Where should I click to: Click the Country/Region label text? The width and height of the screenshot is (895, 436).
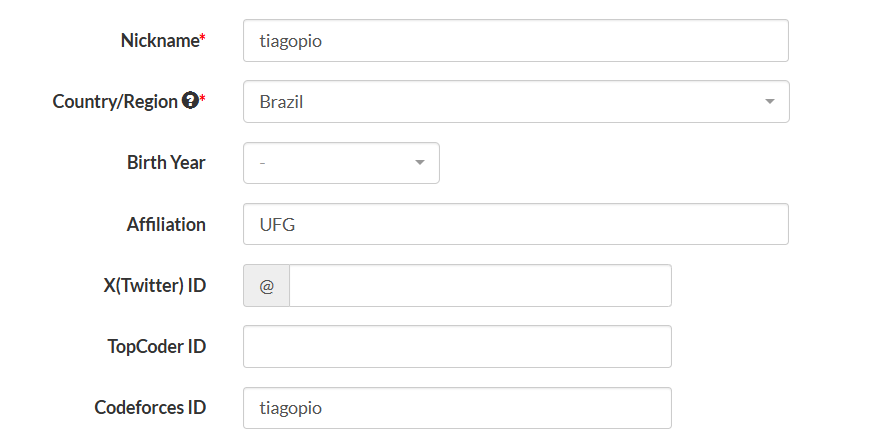(115, 102)
